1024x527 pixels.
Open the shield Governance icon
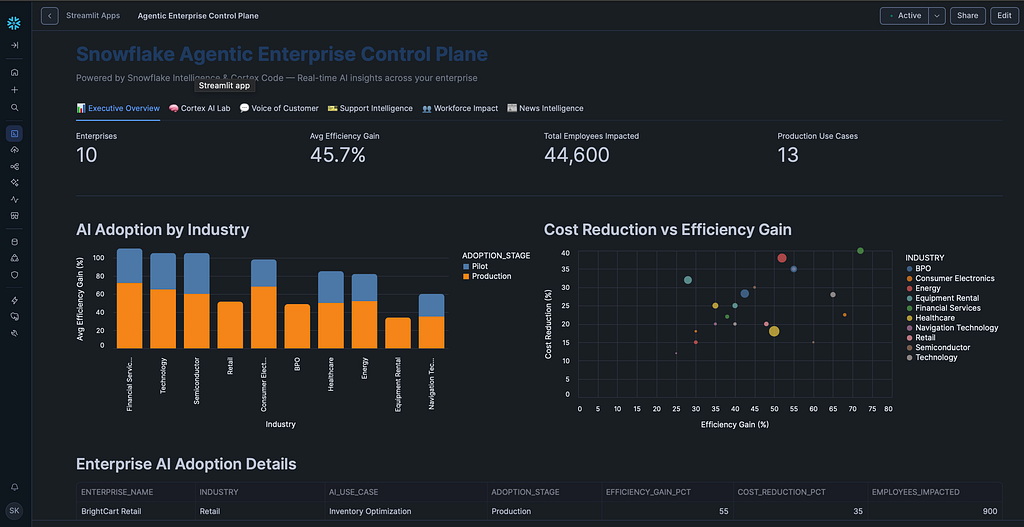coord(14,275)
